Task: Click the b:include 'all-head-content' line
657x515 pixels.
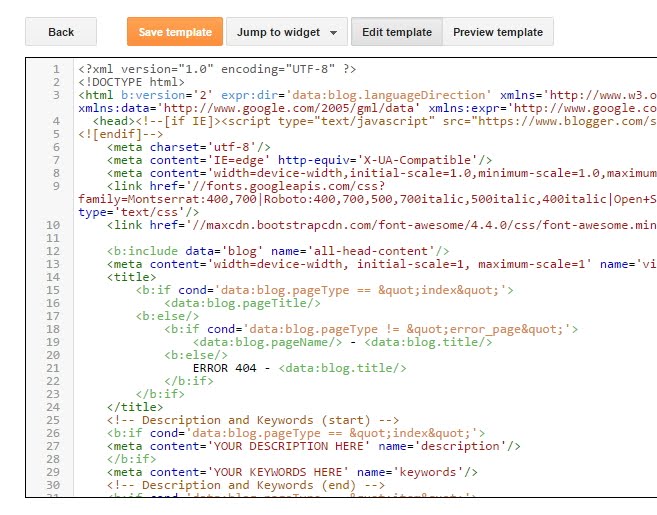Action: pyautogui.click(x=278, y=251)
